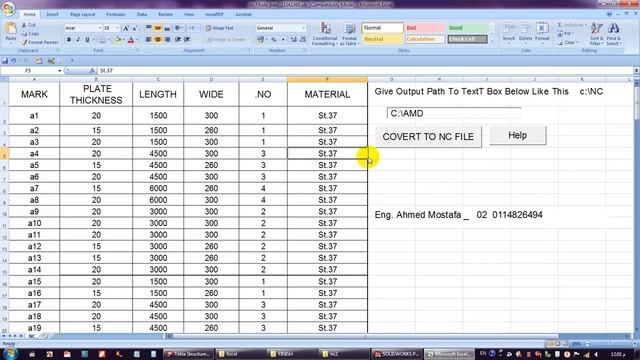Click the Wrap Text button
640x360 pixels.
(220, 28)
